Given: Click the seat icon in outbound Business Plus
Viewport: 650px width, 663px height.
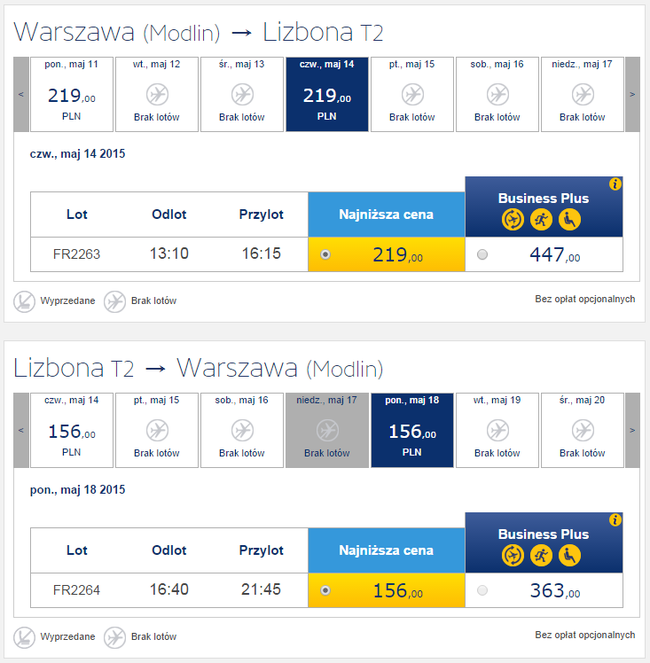Looking at the screenshot, I should pyautogui.click(x=569, y=219).
